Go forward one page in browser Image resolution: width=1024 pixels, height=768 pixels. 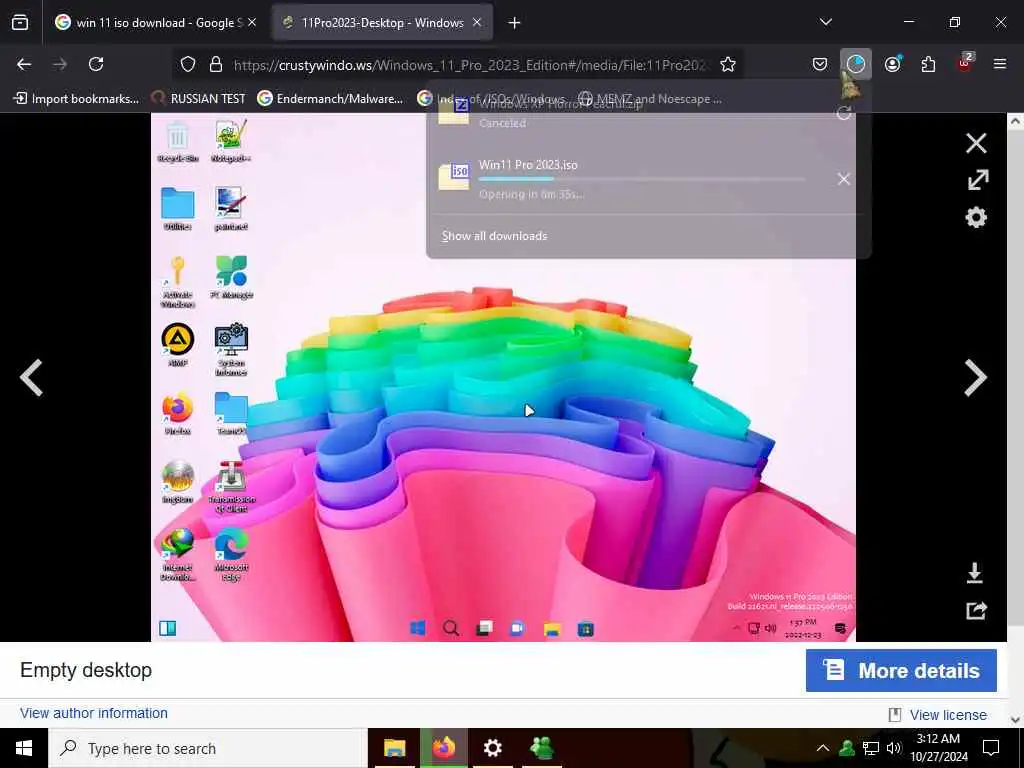(x=60, y=64)
